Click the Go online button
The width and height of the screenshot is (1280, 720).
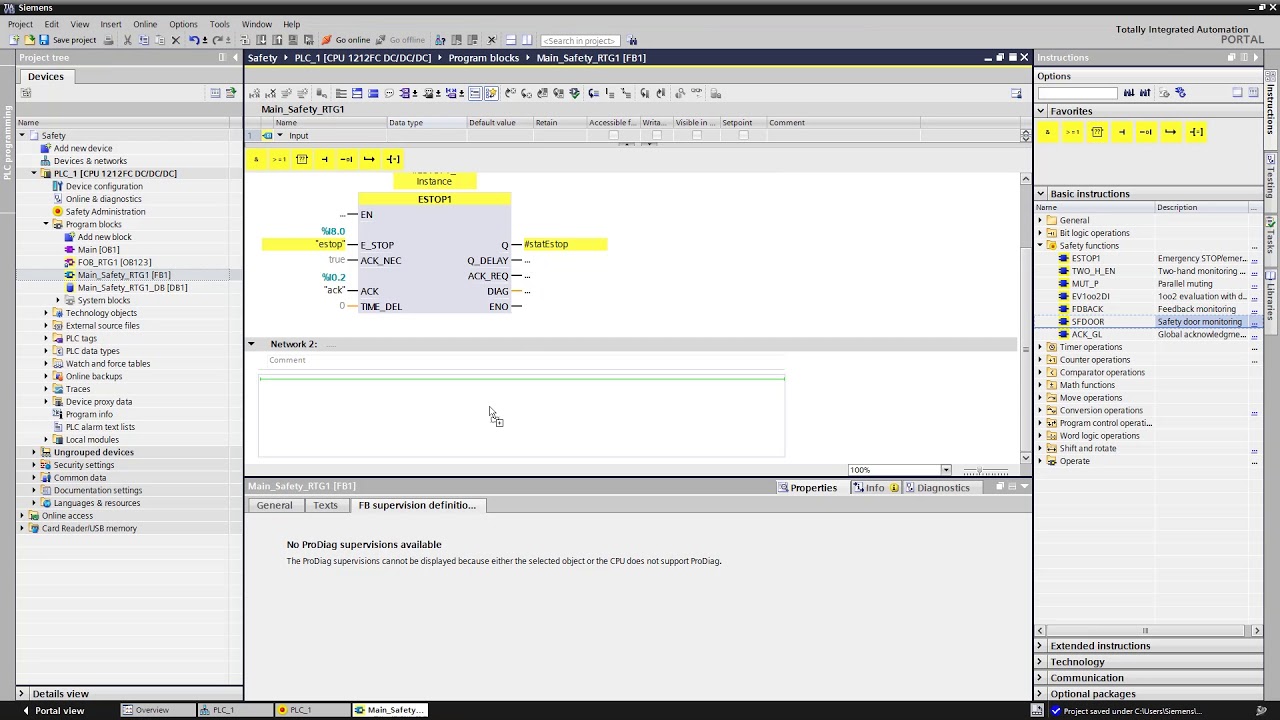click(x=345, y=40)
